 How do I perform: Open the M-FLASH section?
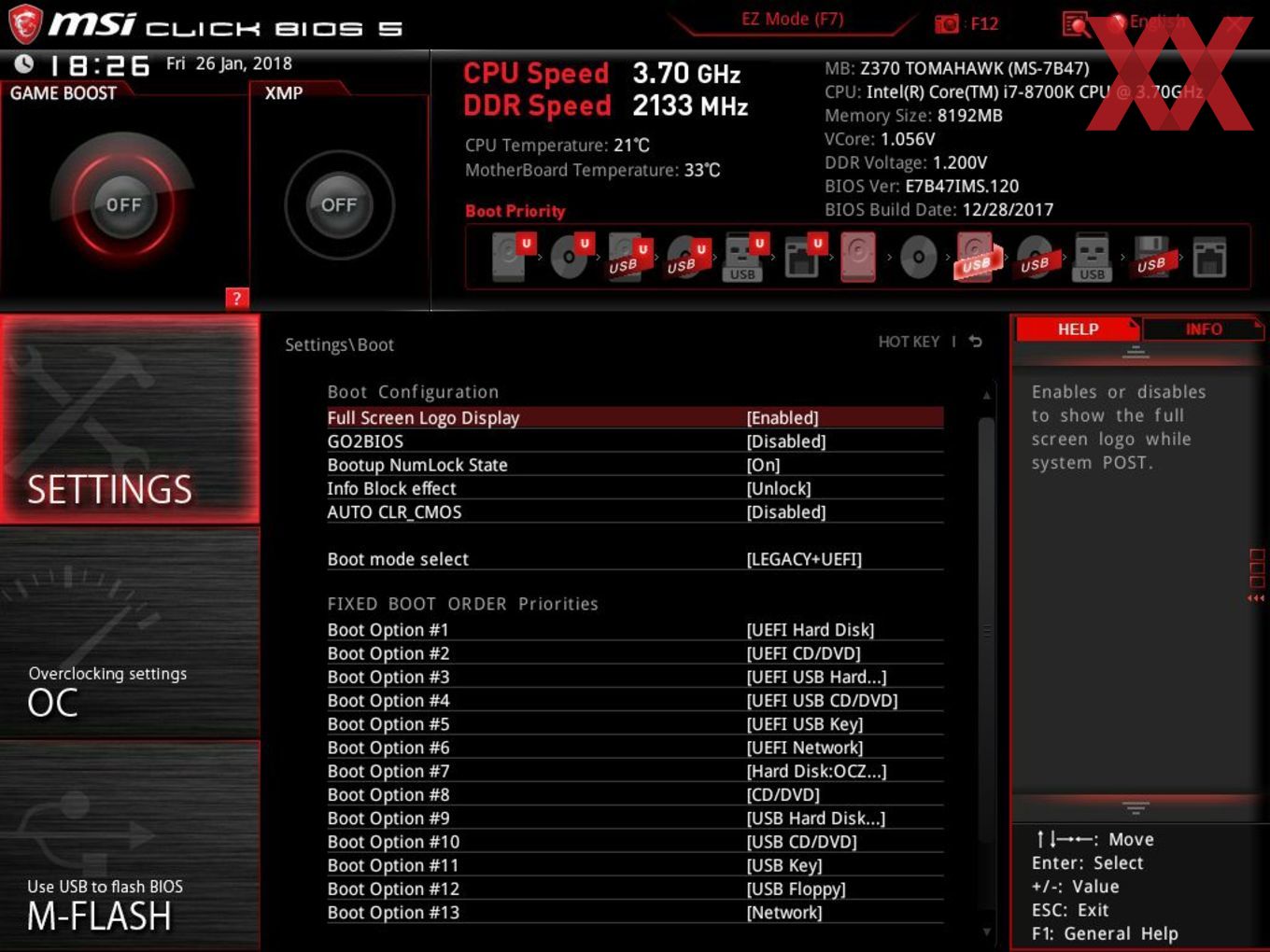pos(130,846)
